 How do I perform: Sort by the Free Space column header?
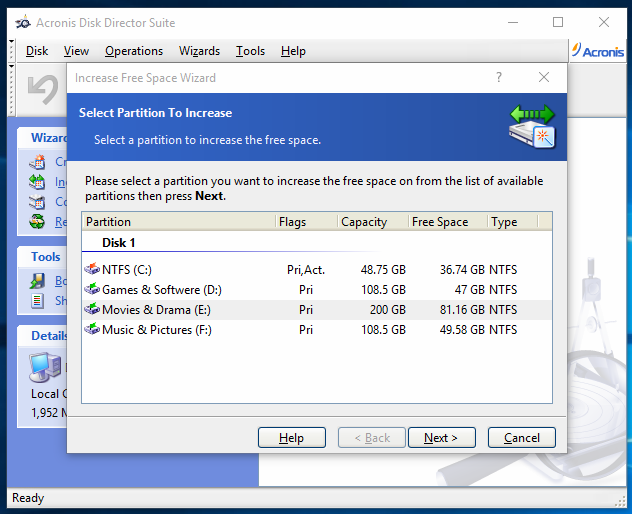[x=448, y=222]
